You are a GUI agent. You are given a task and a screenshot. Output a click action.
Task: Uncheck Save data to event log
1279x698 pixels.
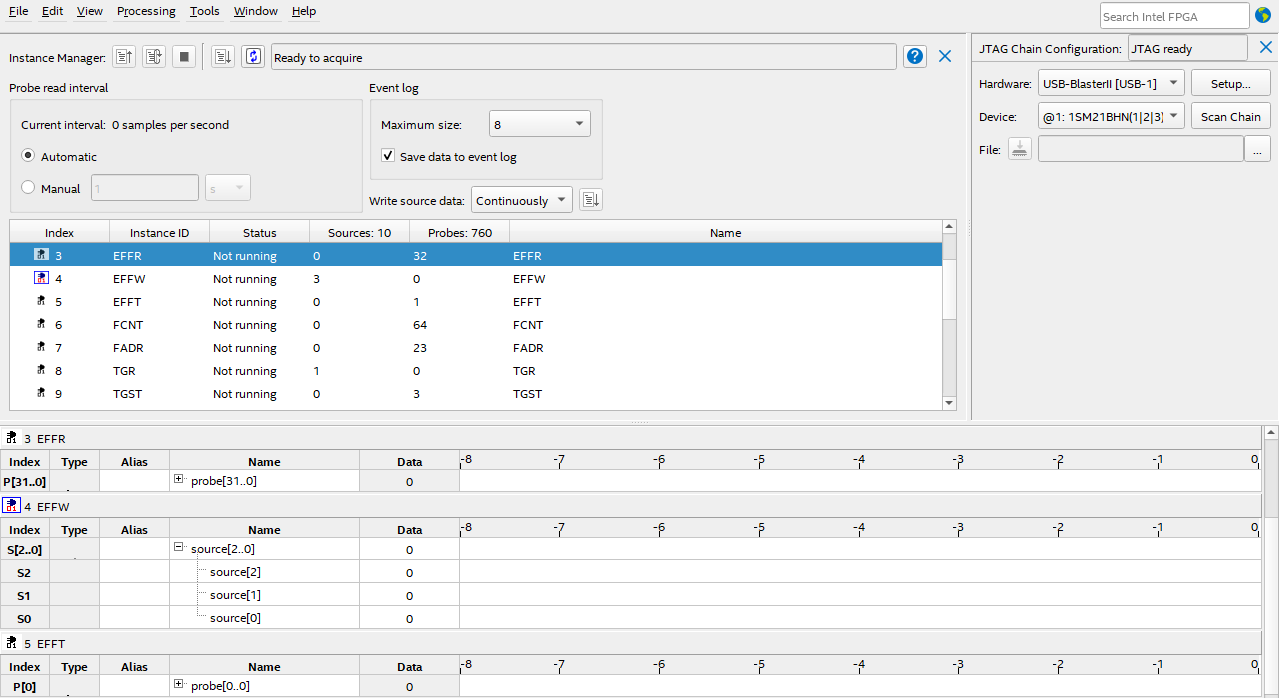[388, 156]
